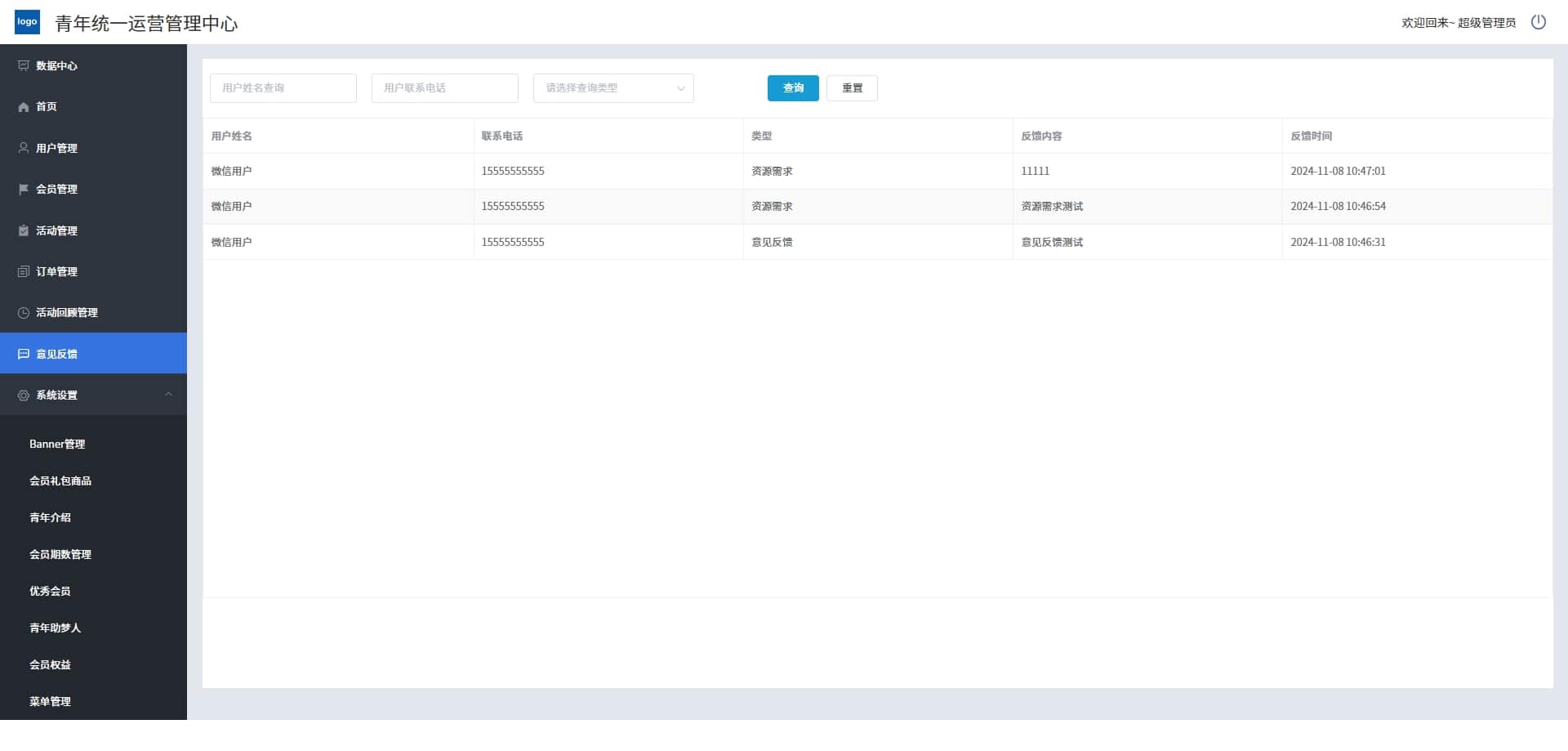Open 会员管理 via its flag icon

point(24,189)
